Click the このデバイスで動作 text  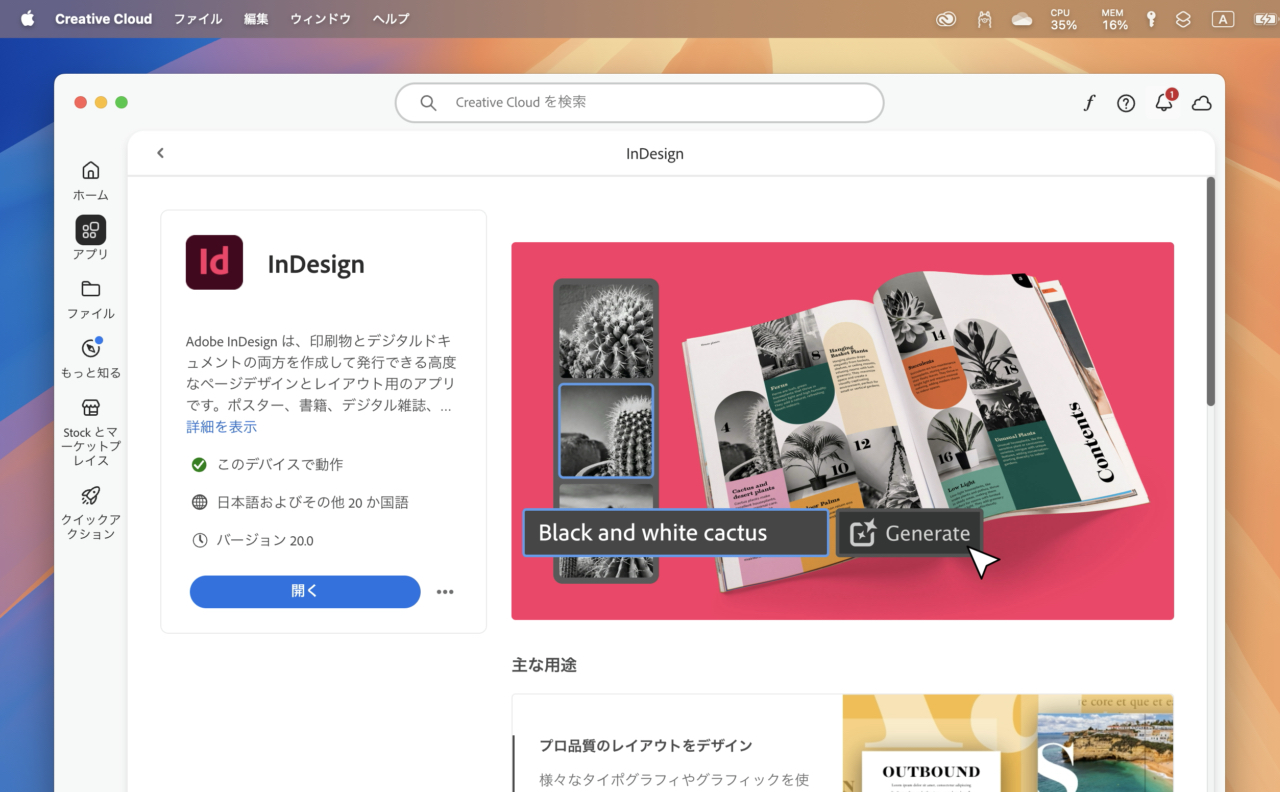(280, 464)
